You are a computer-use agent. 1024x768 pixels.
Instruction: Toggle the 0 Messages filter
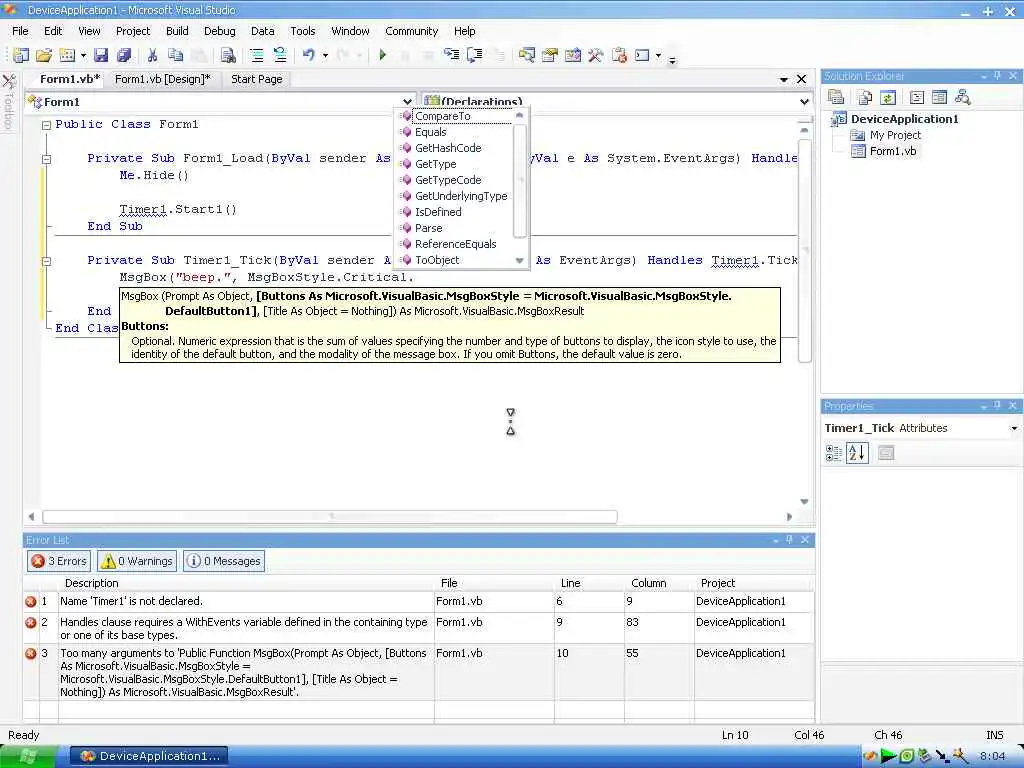coord(225,561)
